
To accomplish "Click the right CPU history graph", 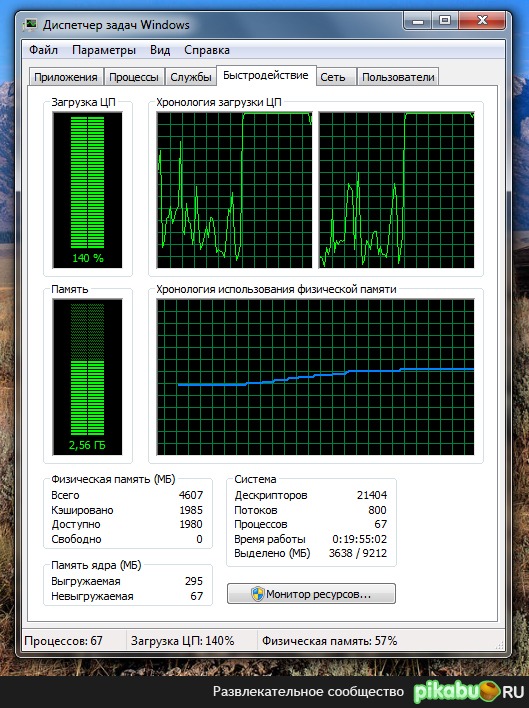I will [x=397, y=190].
